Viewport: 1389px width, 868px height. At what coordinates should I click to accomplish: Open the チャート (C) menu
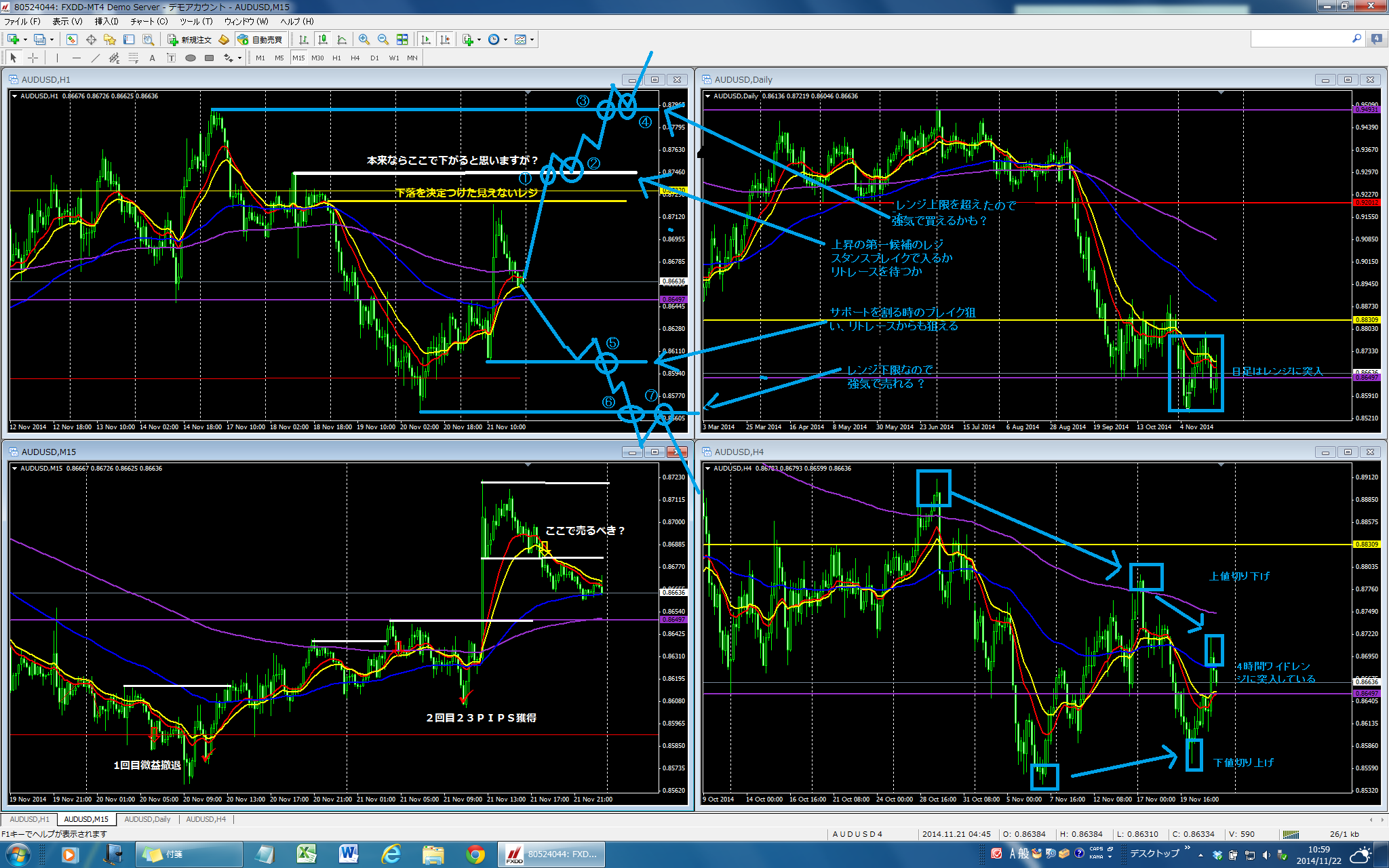point(149,21)
